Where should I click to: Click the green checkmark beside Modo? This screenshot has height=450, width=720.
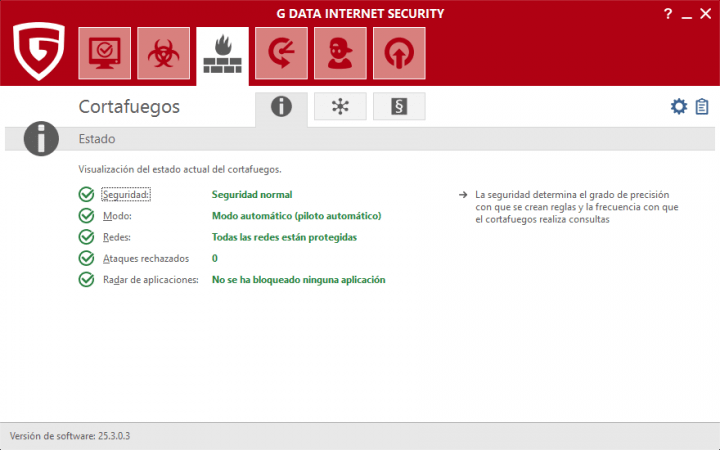[x=86, y=215]
